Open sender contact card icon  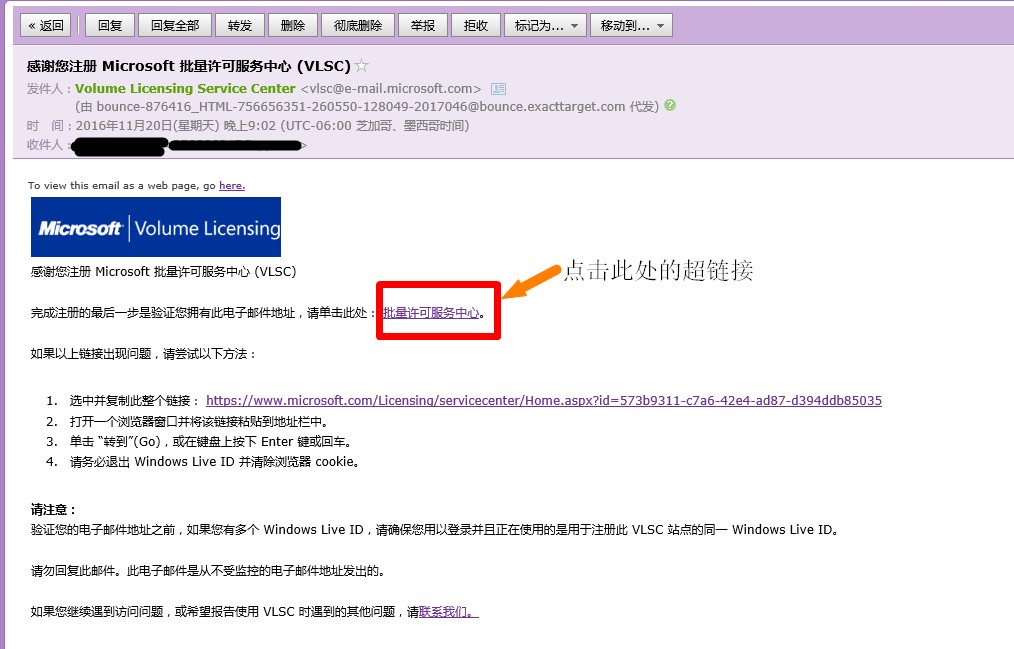[x=499, y=89]
